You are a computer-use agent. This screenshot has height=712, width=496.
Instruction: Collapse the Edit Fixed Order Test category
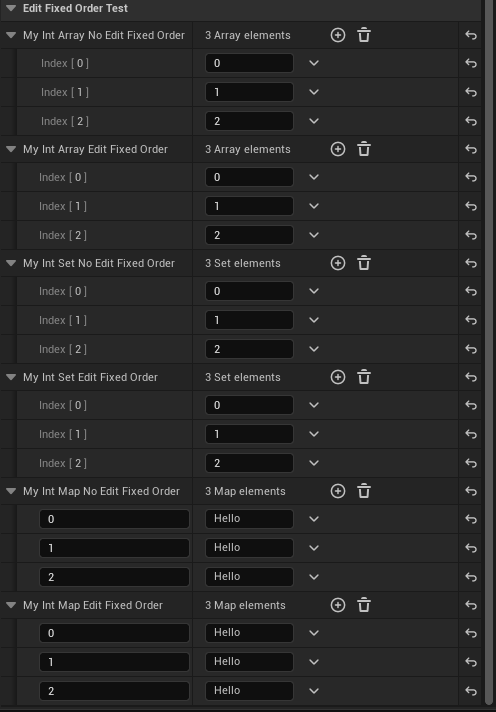pos(11,8)
